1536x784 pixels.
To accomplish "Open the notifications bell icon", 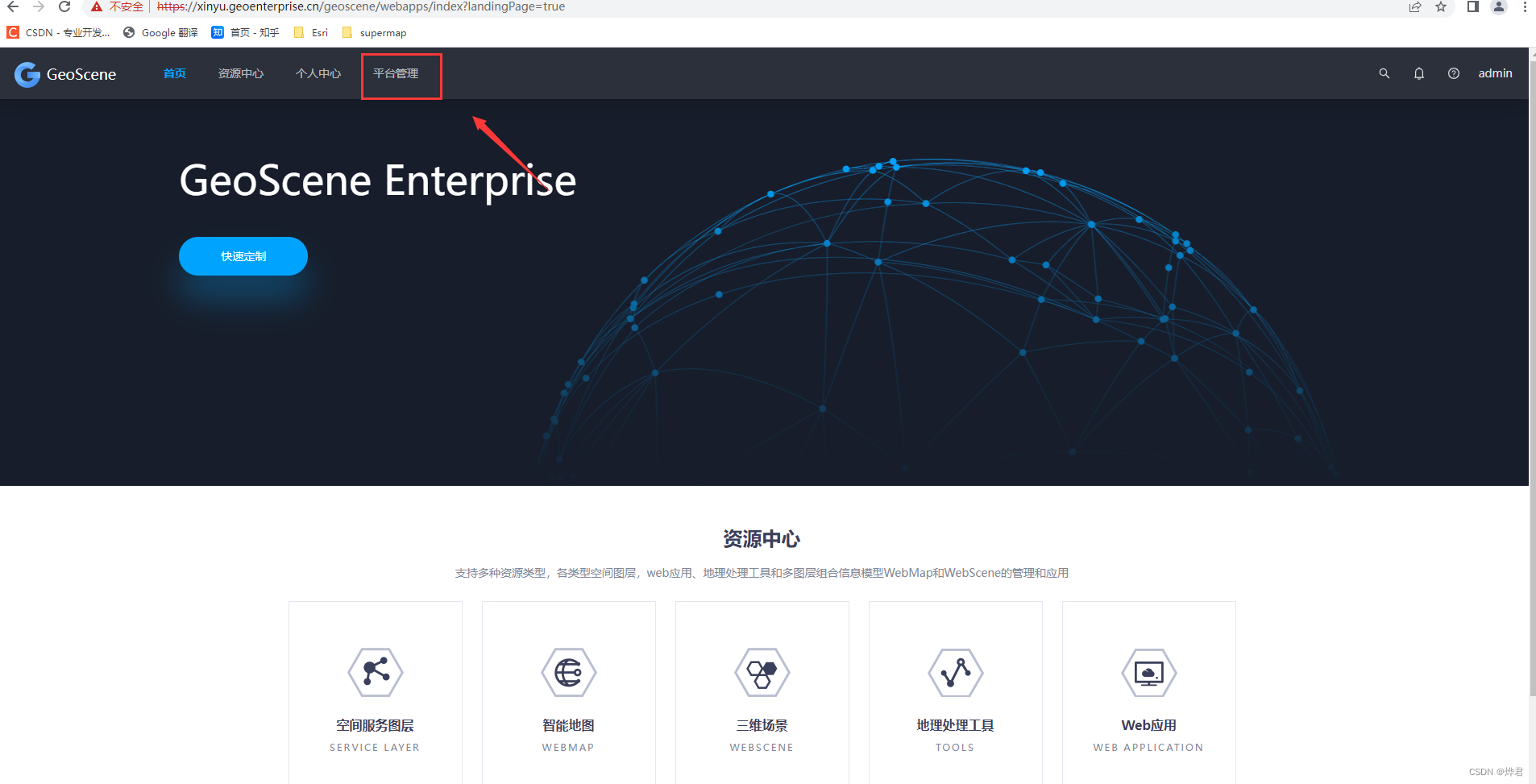I will point(1419,73).
